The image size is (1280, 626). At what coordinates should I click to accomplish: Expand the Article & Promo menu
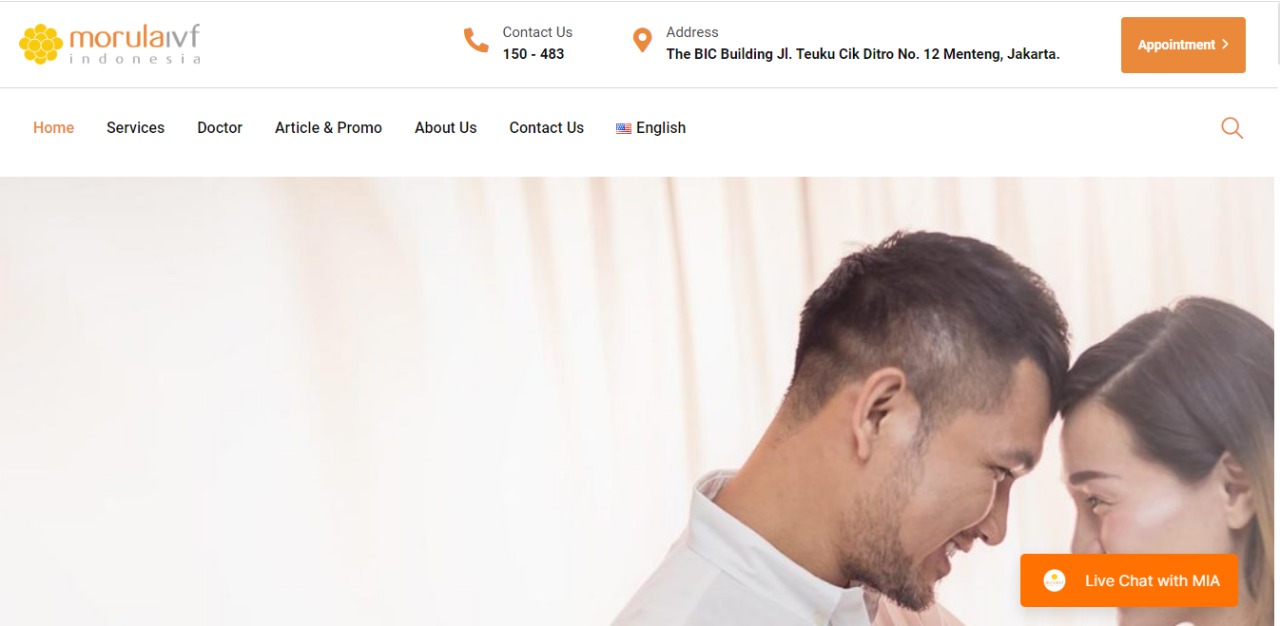328,128
